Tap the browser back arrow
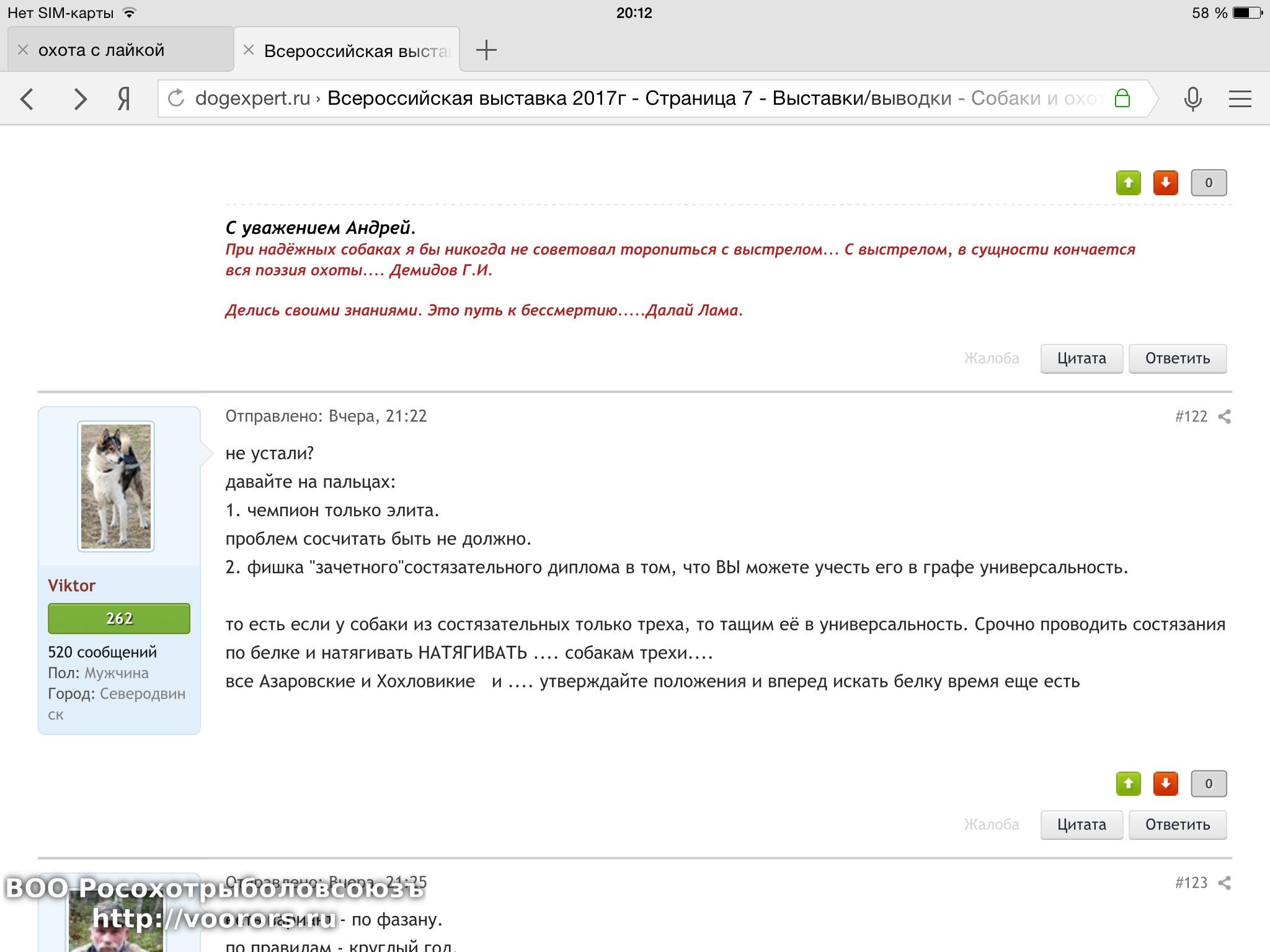 (27, 99)
